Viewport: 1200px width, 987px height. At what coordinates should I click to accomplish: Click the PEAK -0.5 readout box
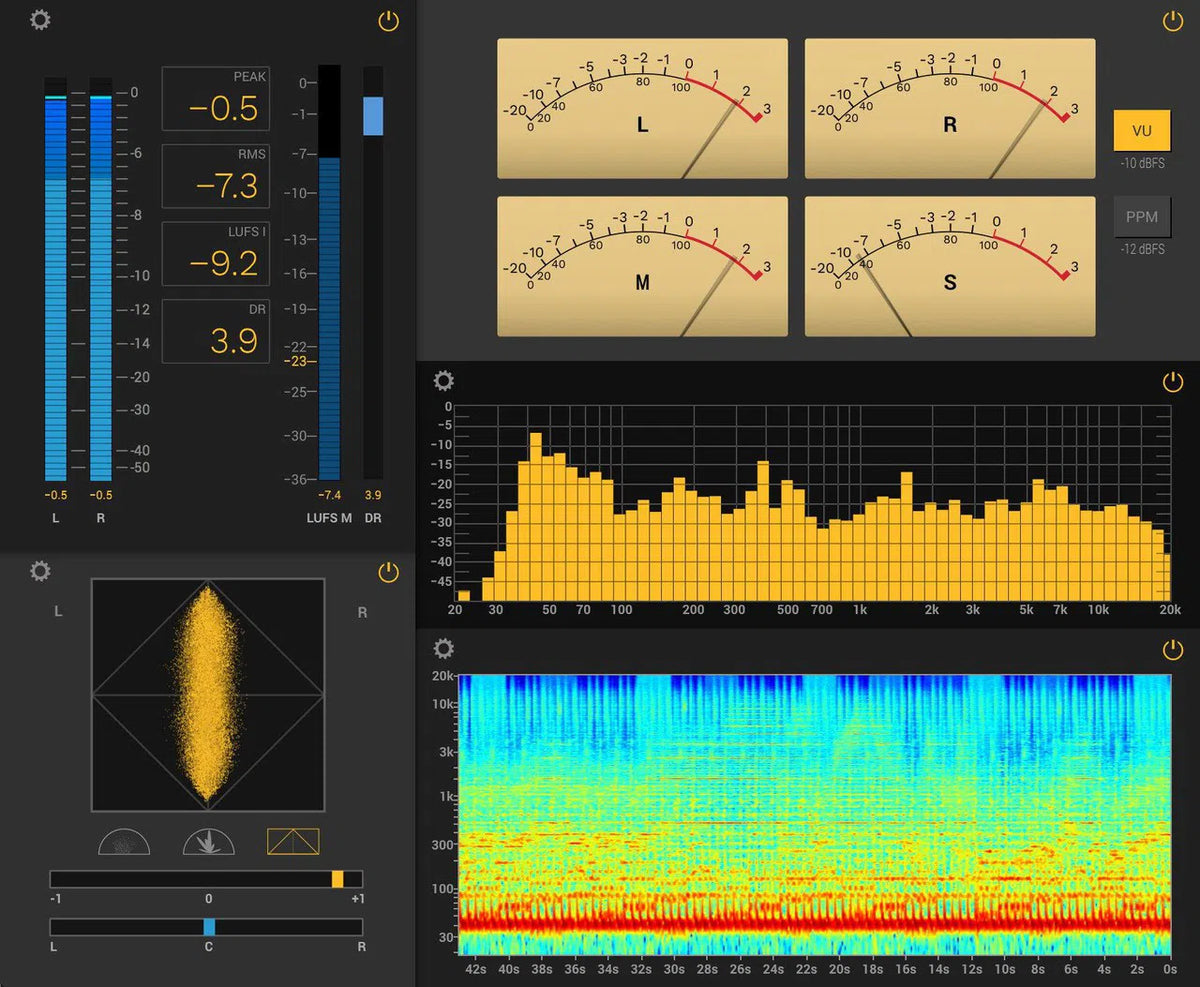(x=216, y=98)
